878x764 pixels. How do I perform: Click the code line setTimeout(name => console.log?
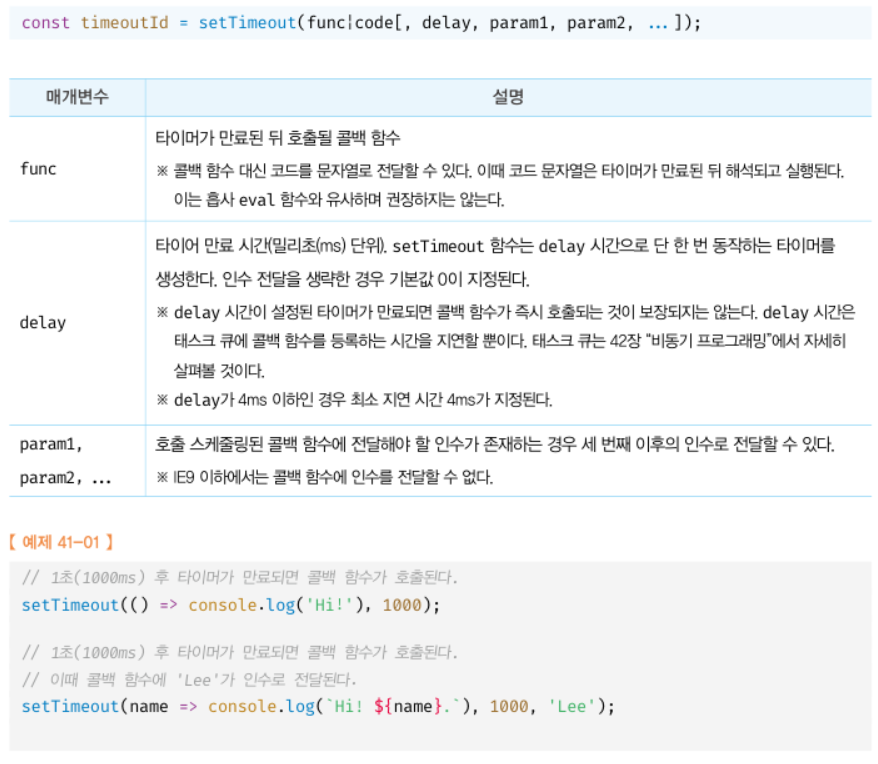tap(318, 706)
